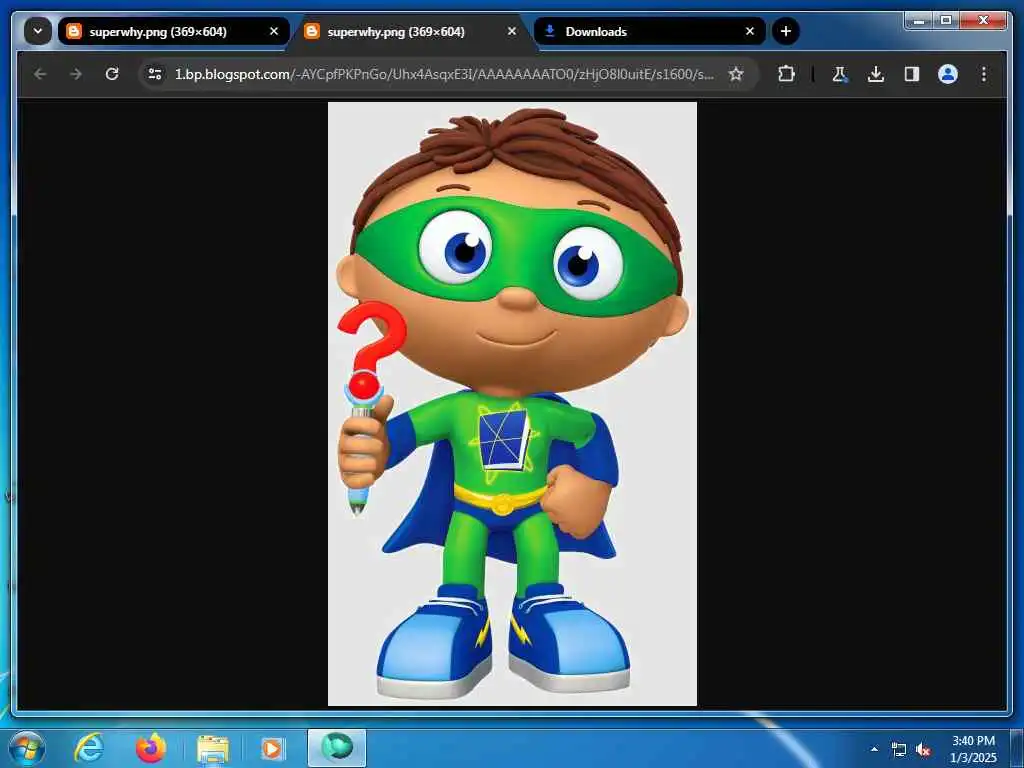Launch Firefox from taskbar
This screenshot has width=1024, height=768.
click(151, 748)
